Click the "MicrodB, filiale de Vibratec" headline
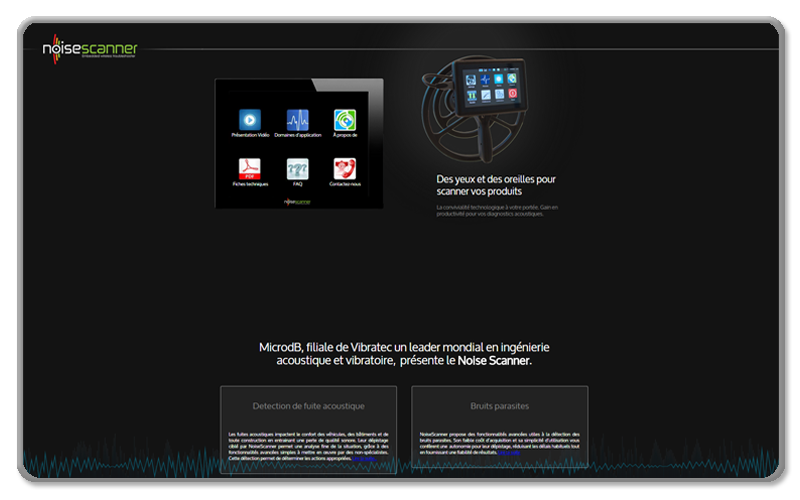Viewport: 800px width, 500px height. coord(404,354)
